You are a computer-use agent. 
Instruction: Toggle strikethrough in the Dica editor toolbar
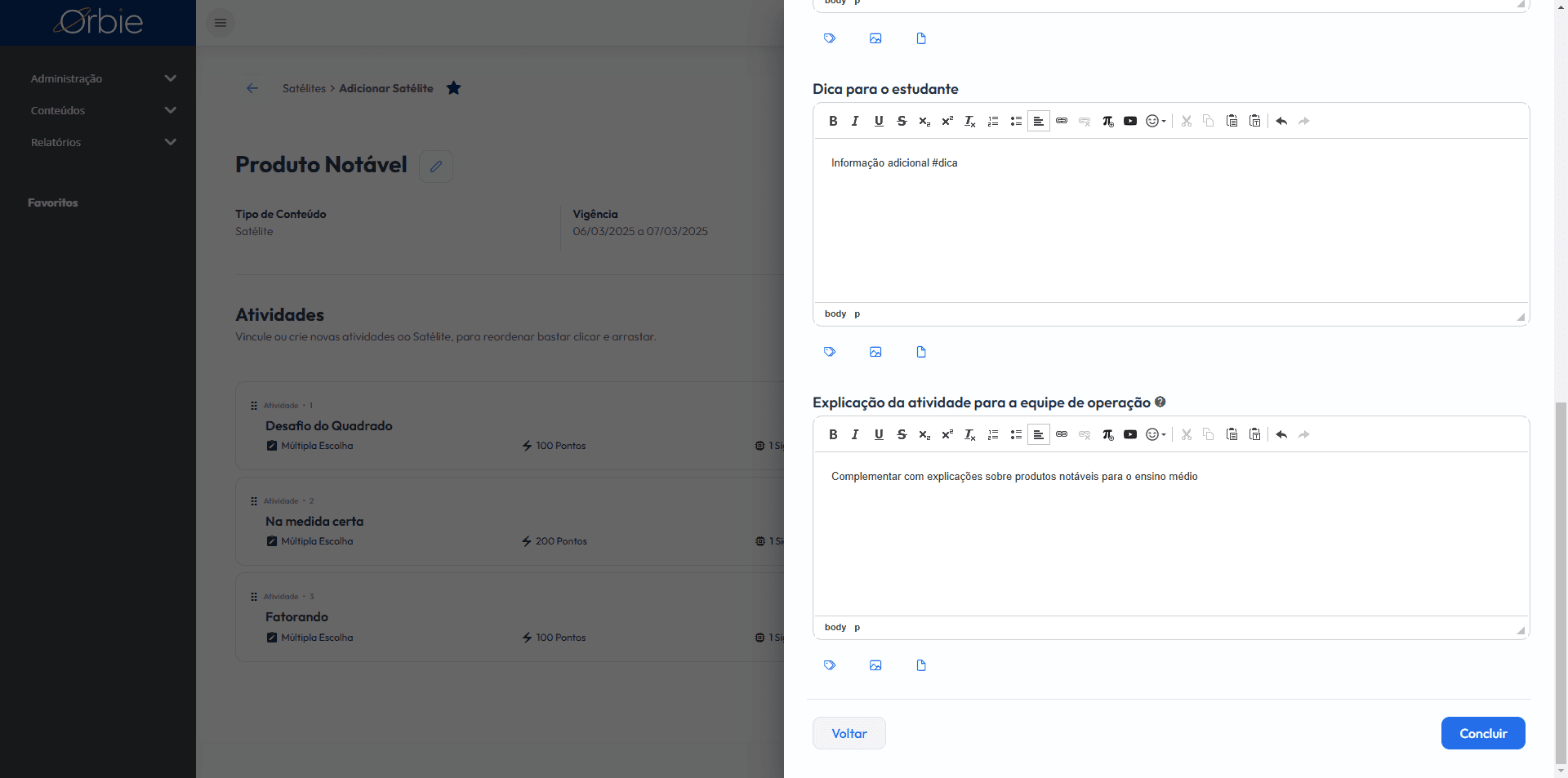pyautogui.click(x=902, y=121)
